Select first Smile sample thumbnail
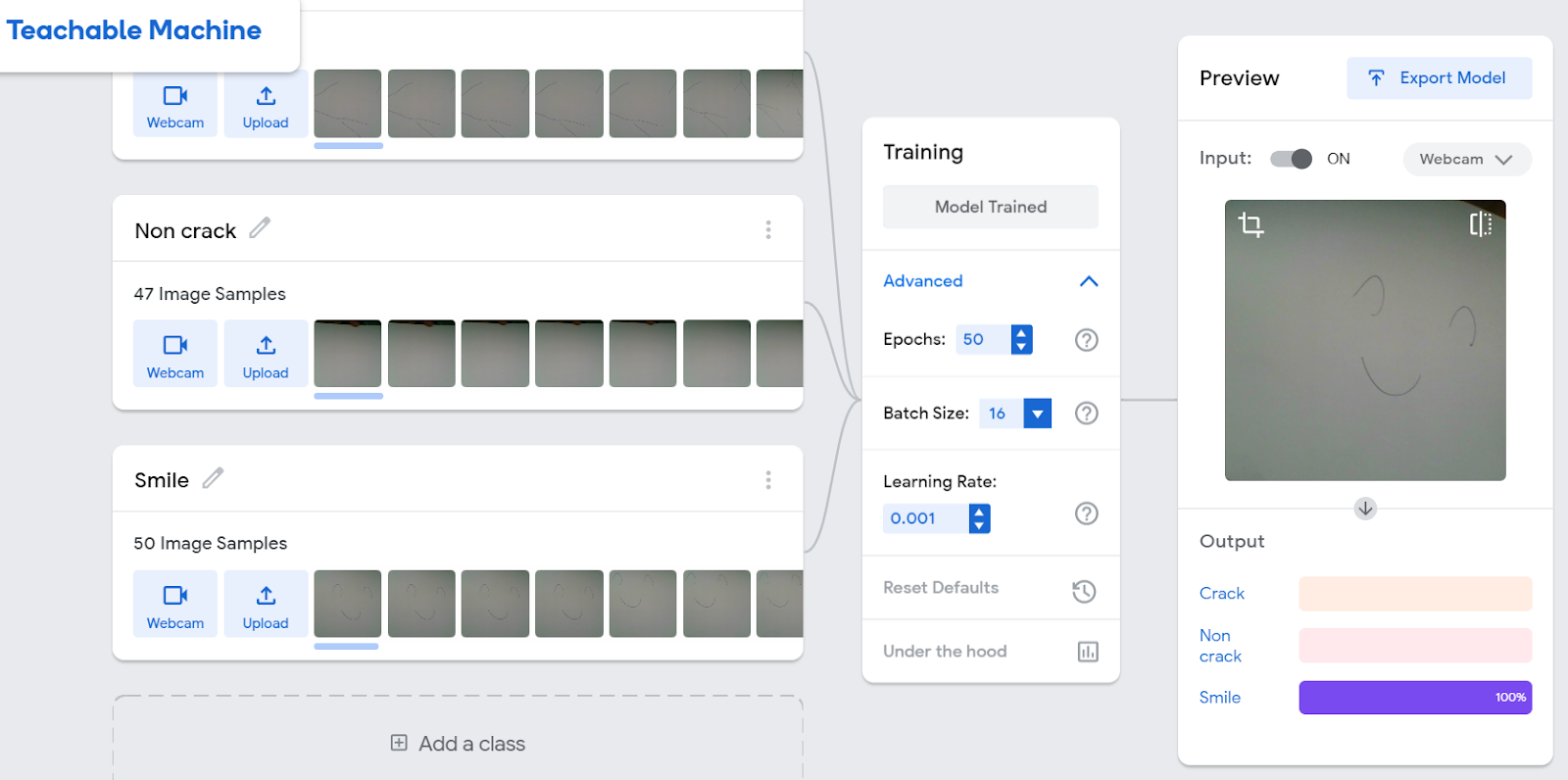This screenshot has width=1568, height=780. [x=348, y=604]
